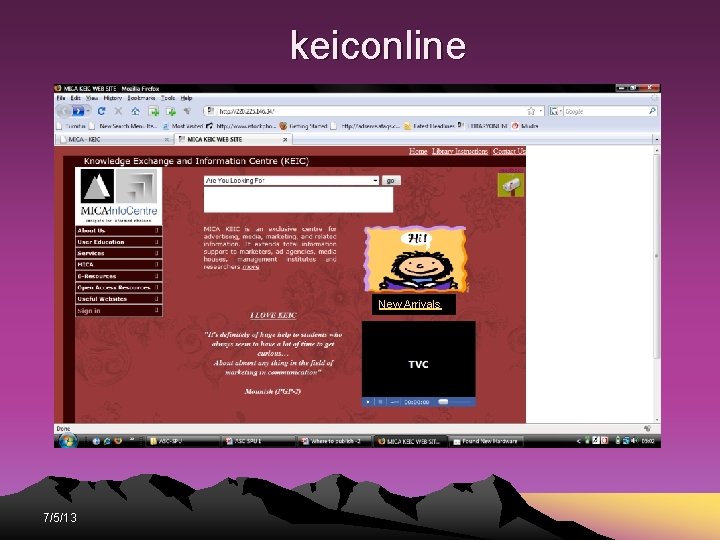Screen dimensions: 720x540
Task: Click the Hi! cartoon character image
Action: pyautogui.click(x=416, y=259)
